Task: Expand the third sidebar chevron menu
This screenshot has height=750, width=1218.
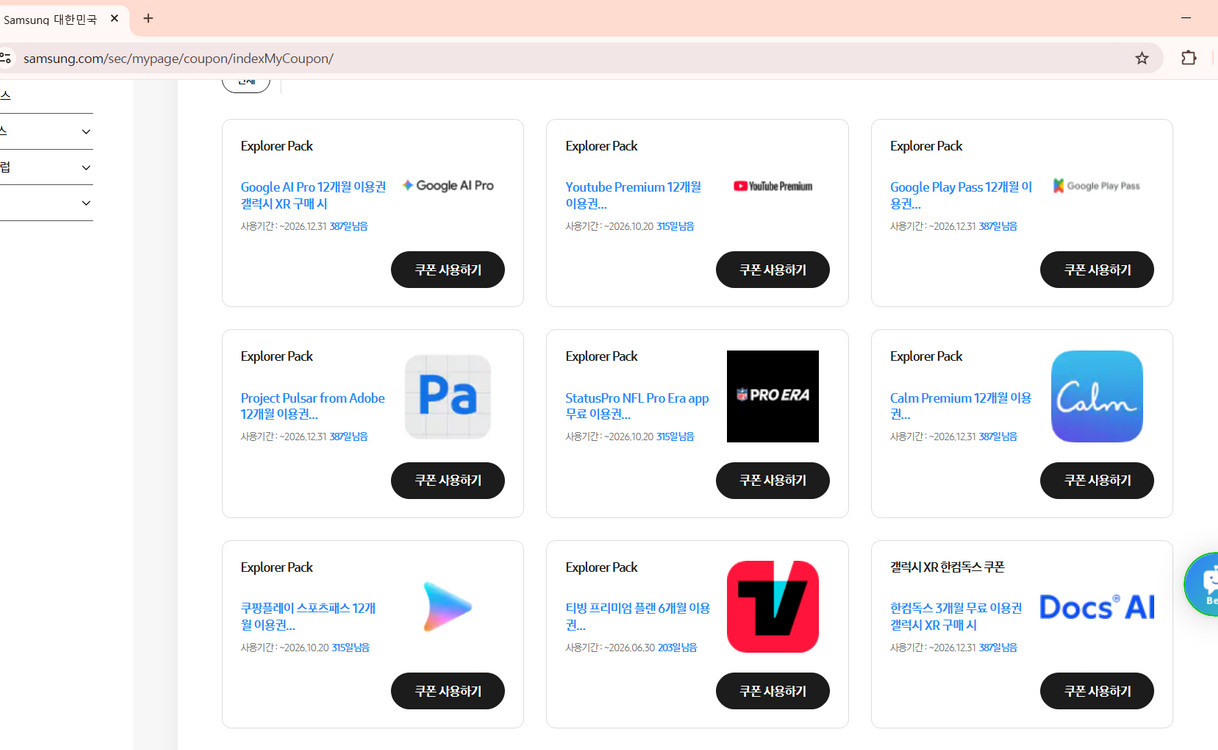Action: click(86, 204)
